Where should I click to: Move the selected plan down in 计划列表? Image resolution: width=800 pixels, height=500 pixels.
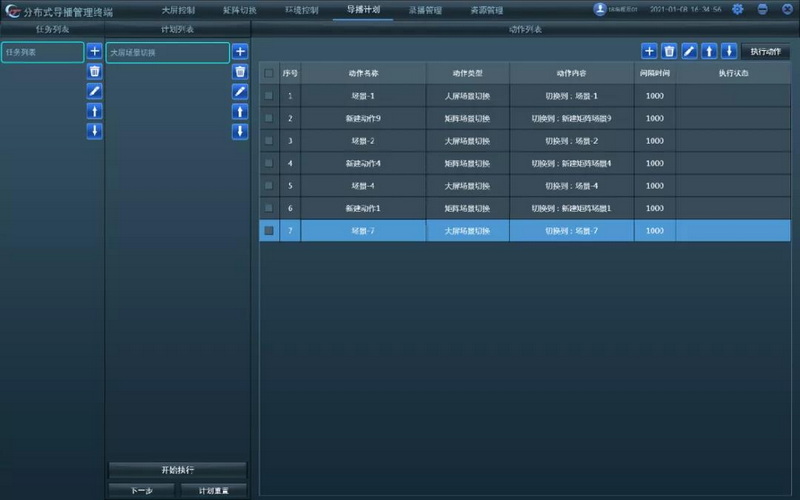[240, 131]
